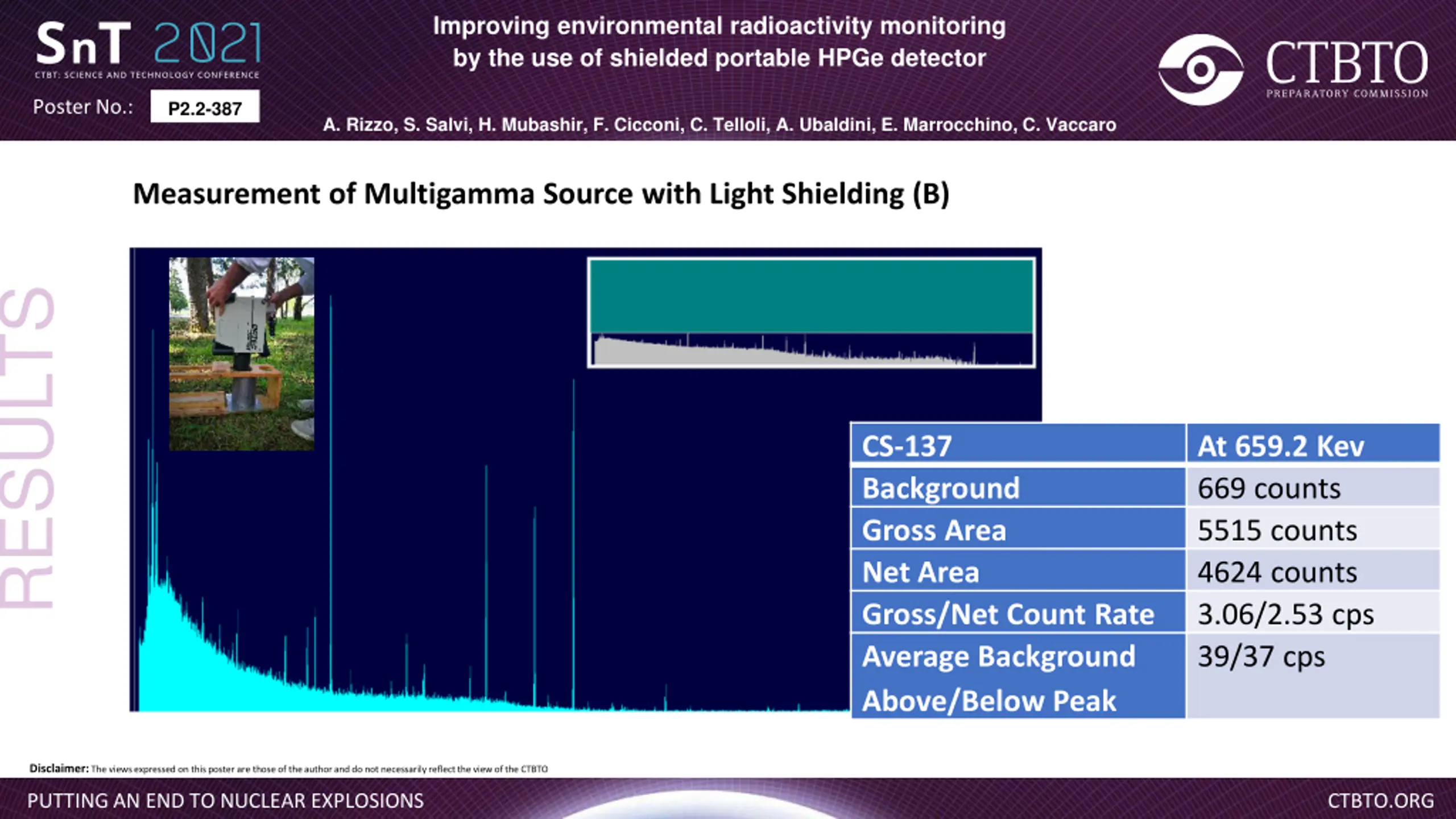Select the poster number P2.2-387 box
Image resolution: width=1456 pixels, height=819 pixels.
[205, 107]
